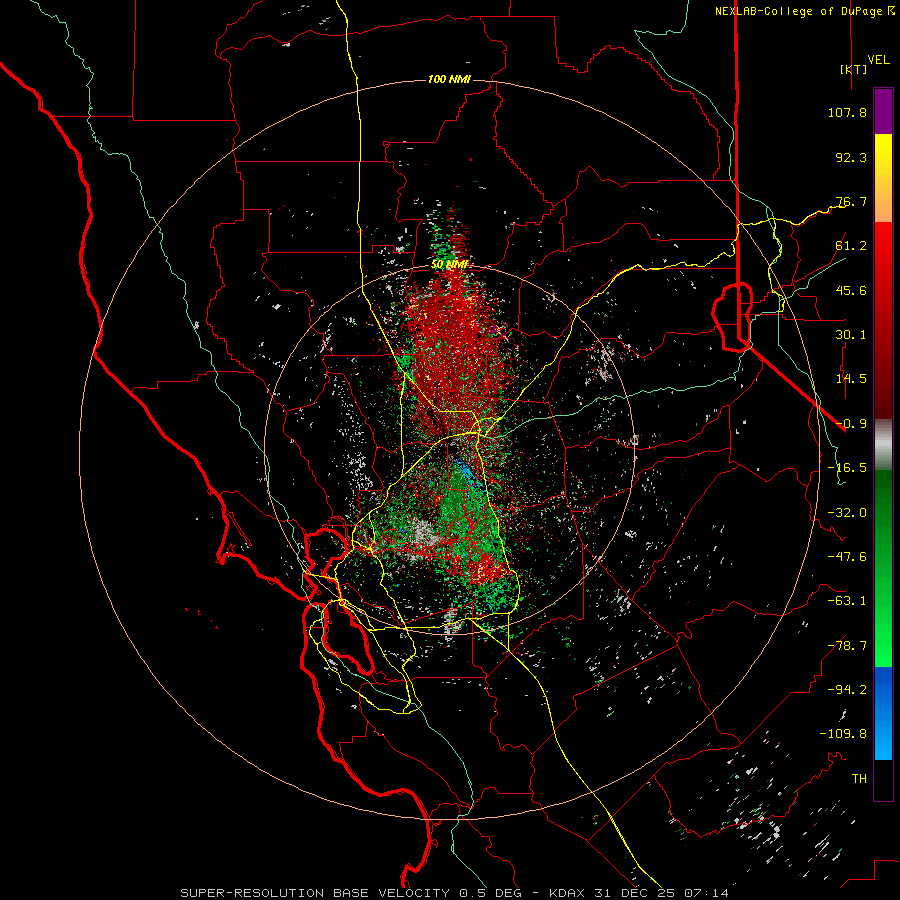Click the -94.2 velocity scale value
Viewport: 900px width, 900px height.
pyautogui.click(x=847, y=690)
